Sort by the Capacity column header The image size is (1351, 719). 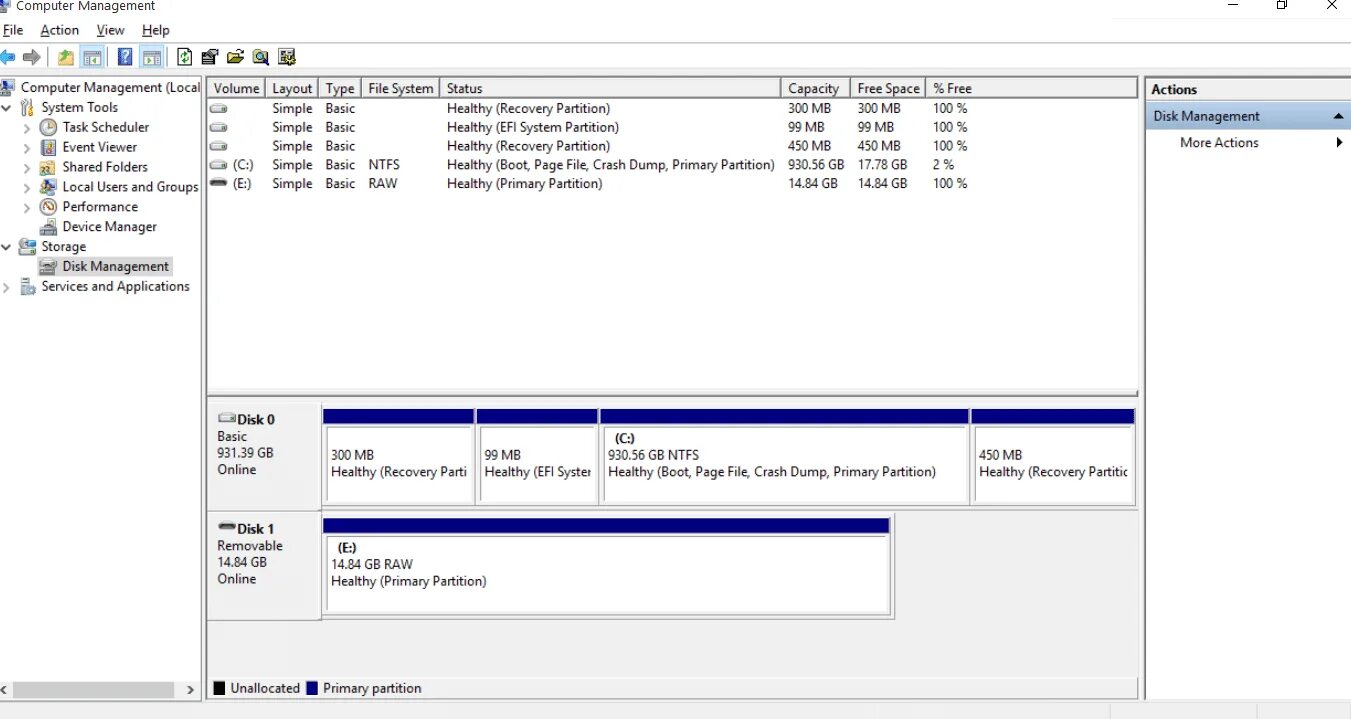click(x=815, y=88)
